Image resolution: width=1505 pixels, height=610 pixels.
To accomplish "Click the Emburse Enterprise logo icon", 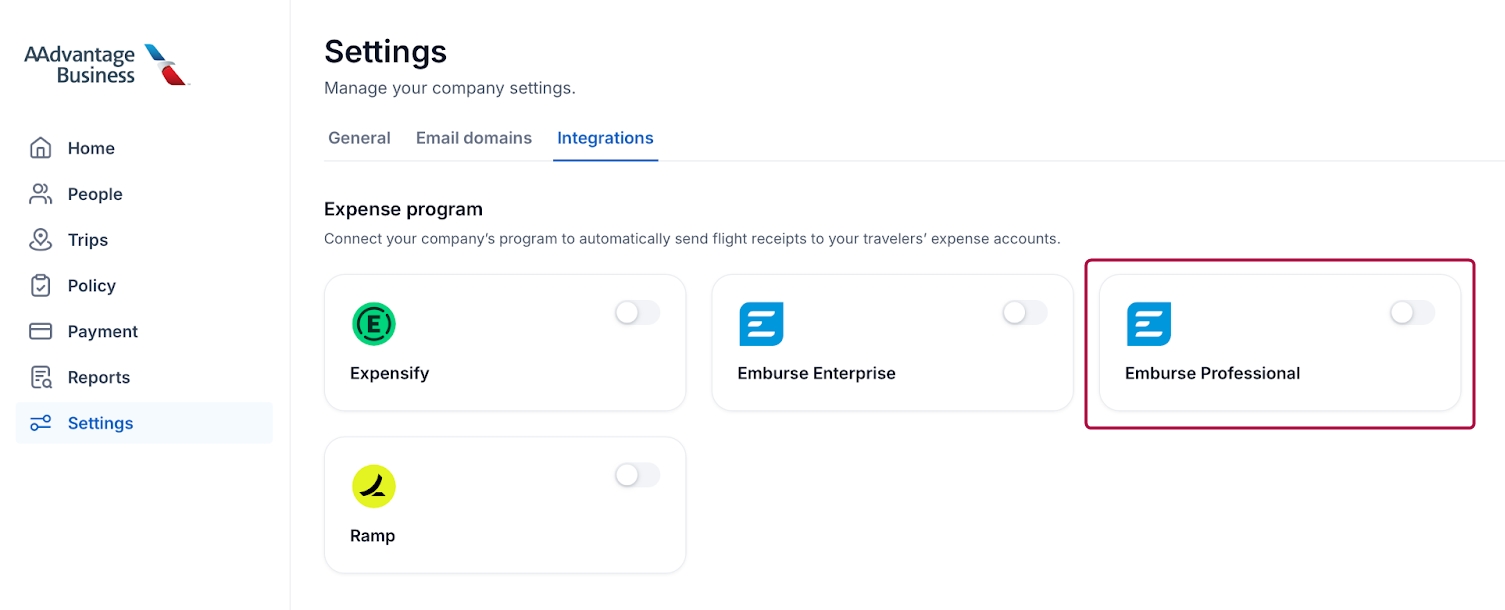I will [761, 324].
